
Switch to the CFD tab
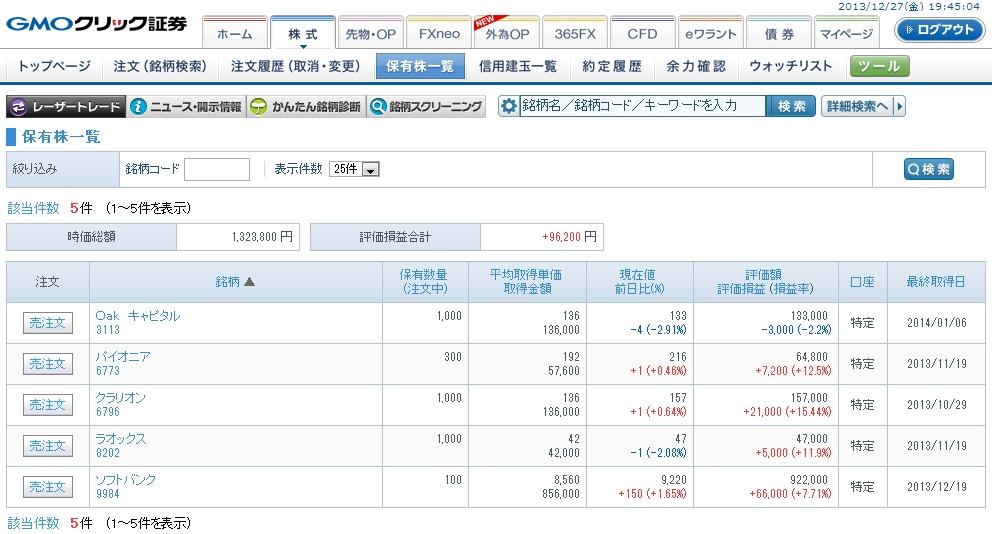[x=642, y=34]
